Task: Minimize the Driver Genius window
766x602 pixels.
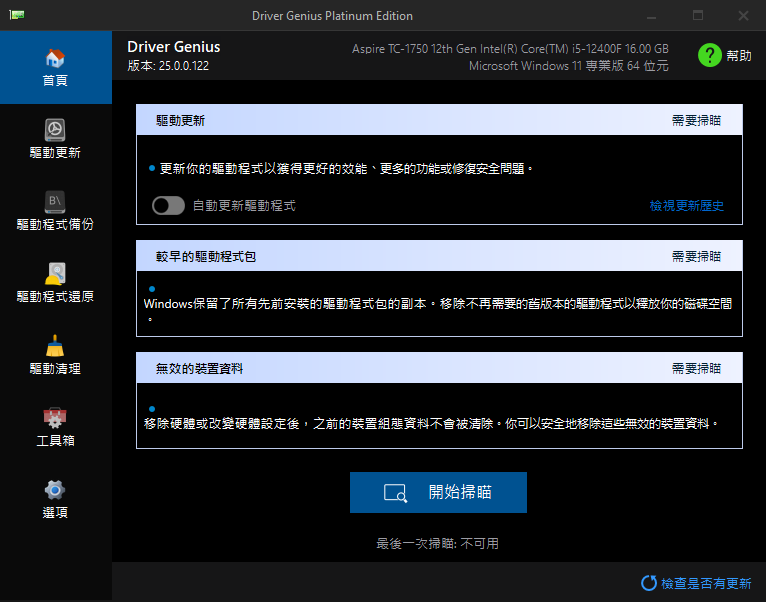Action: coord(651,16)
